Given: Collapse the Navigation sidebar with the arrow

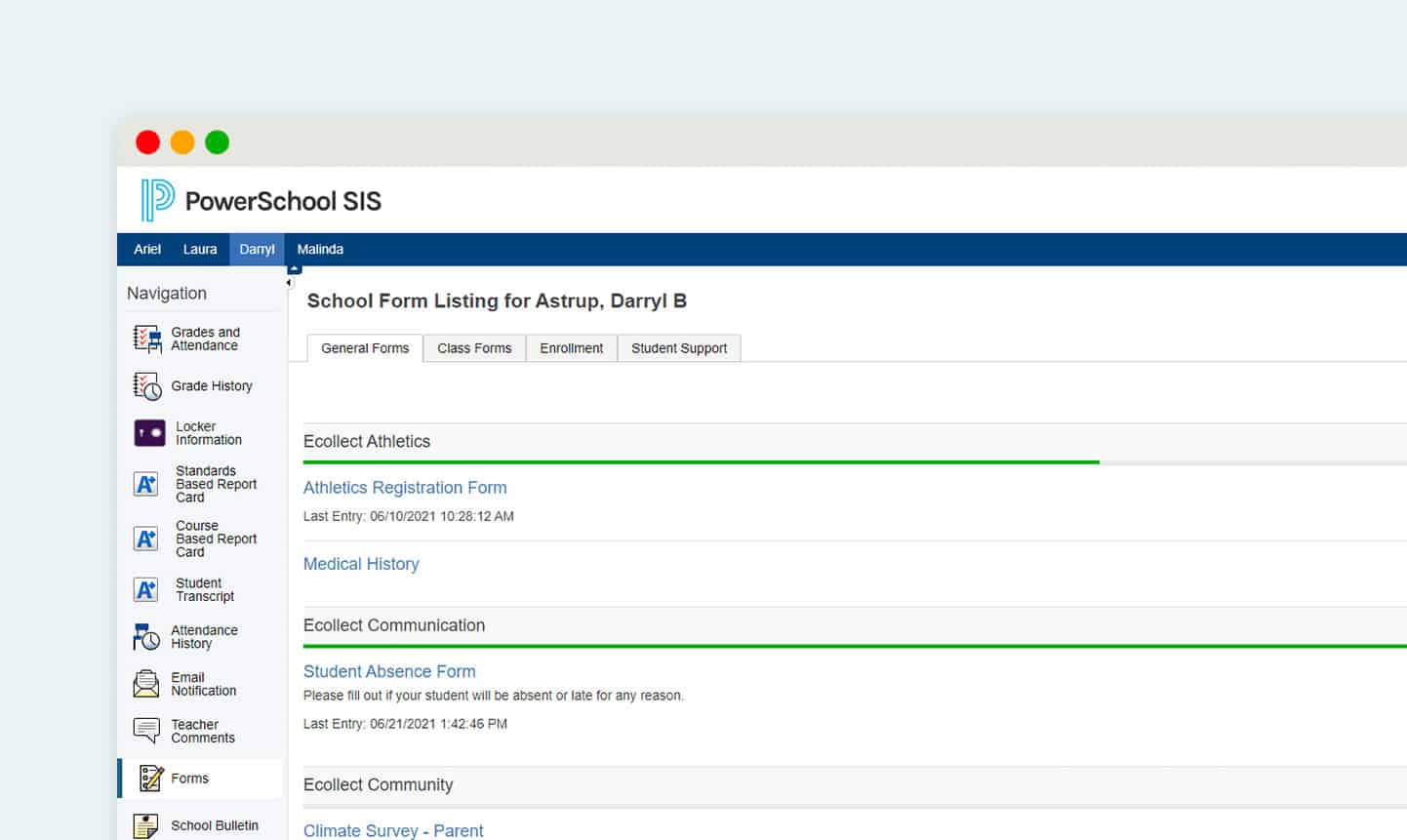Looking at the screenshot, I should click(289, 281).
